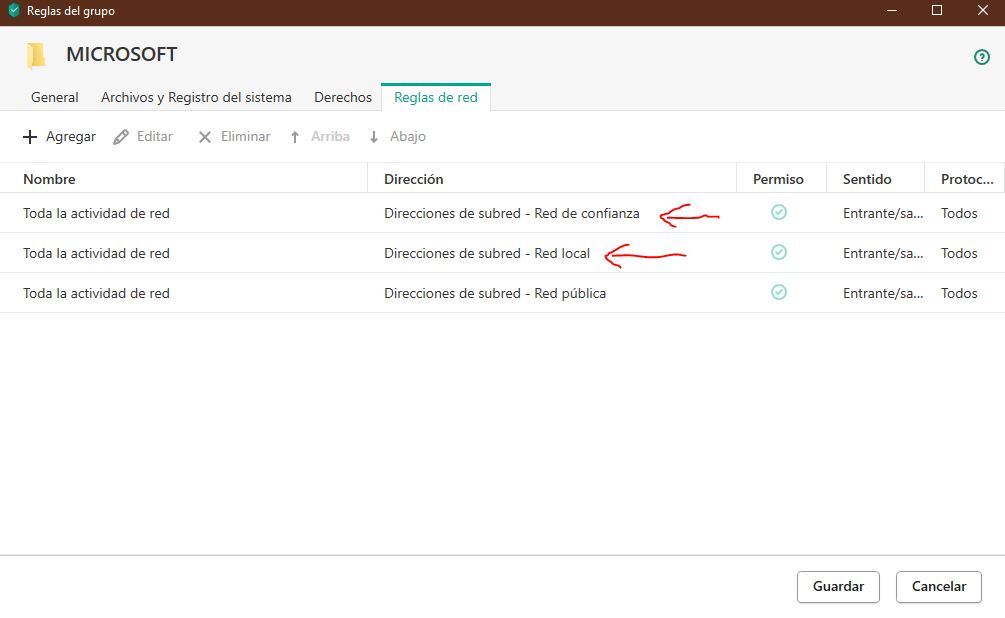Click the X Eliminar icon
The image size is (1005, 618).
pyautogui.click(x=205, y=137)
